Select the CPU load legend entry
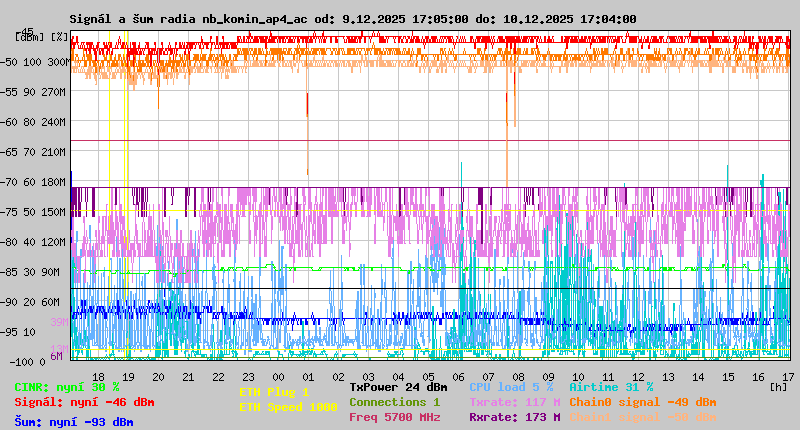The image size is (800, 430). 511,387
